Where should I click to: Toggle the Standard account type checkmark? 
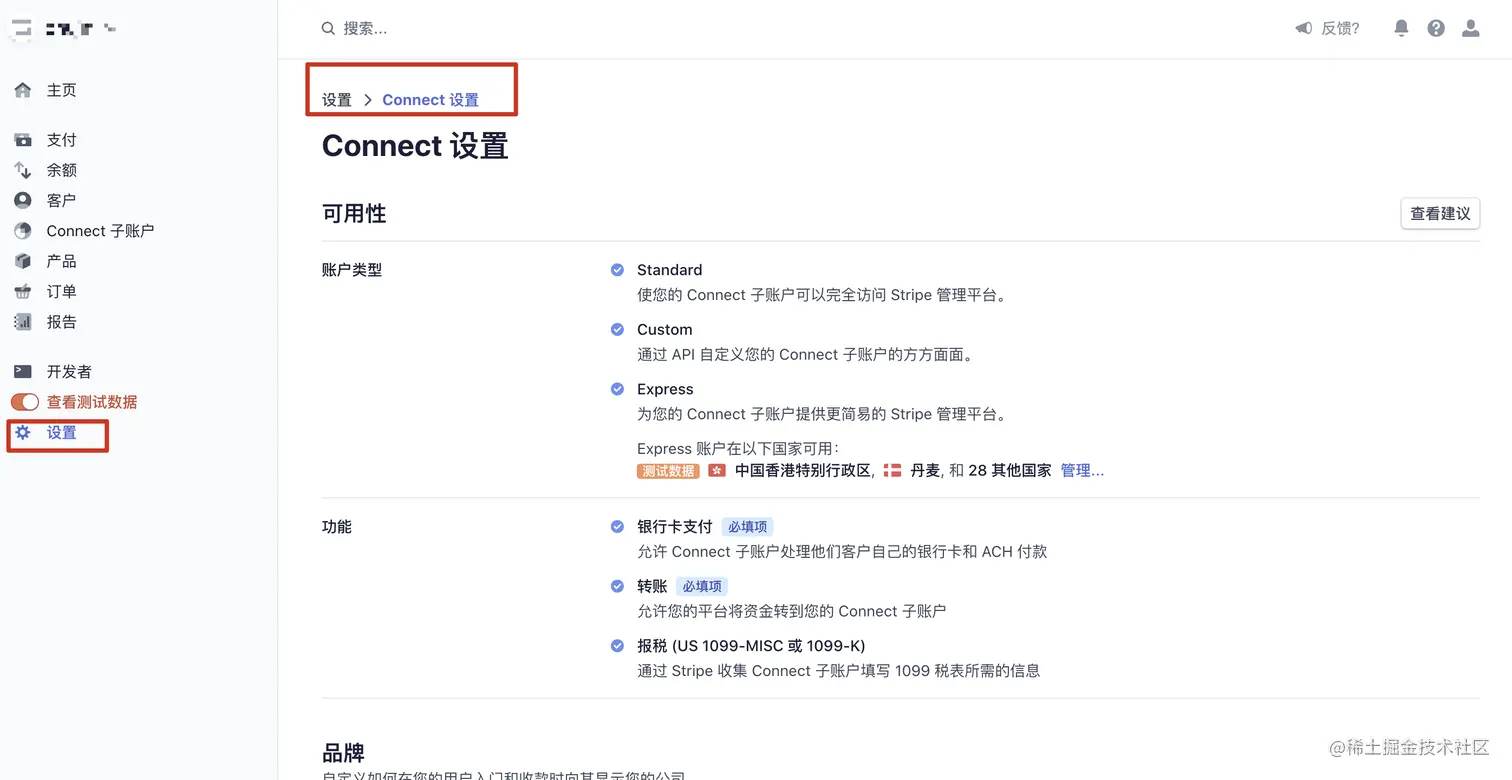click(617, 270)
